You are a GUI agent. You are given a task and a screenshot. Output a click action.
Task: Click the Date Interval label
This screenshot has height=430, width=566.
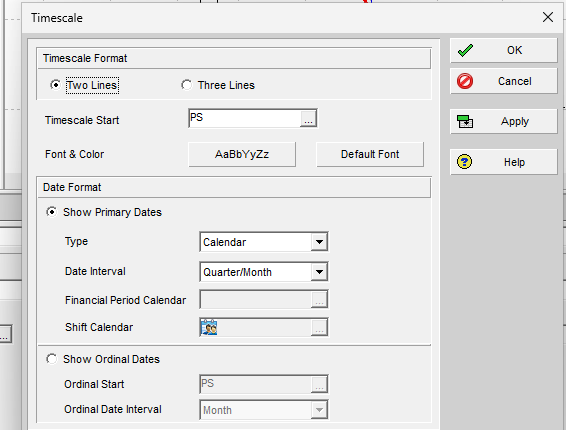click(95, 271)
